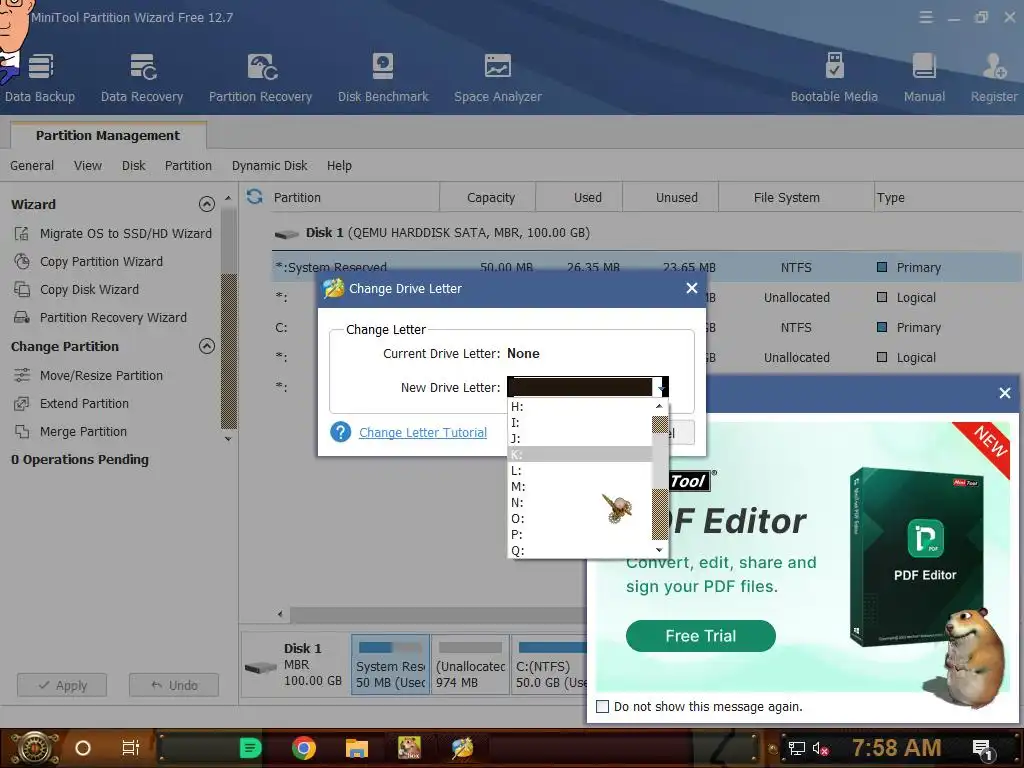Open the Data Backup tool
Image resolution: width=1024 pixels, height=768 pixels.
pyautogui.click(x=40, y=78)
